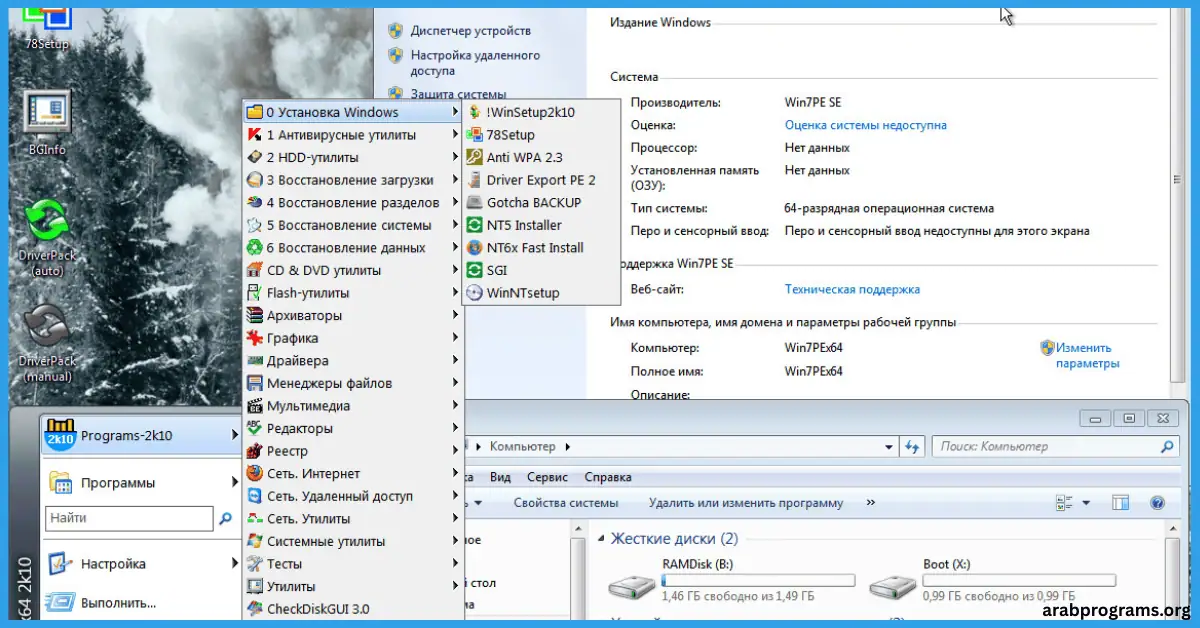Click the NT5 Installer icon

click(474, 225)
